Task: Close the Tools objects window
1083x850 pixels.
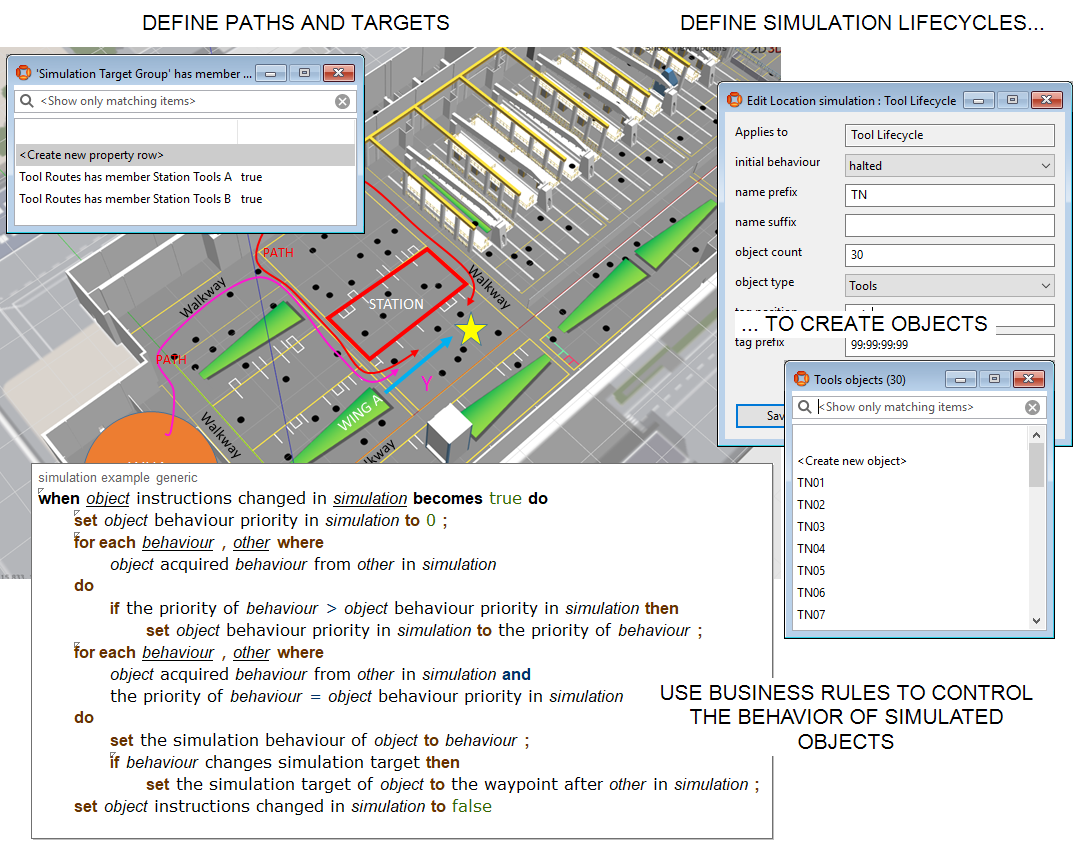Action: (1028, 379)
